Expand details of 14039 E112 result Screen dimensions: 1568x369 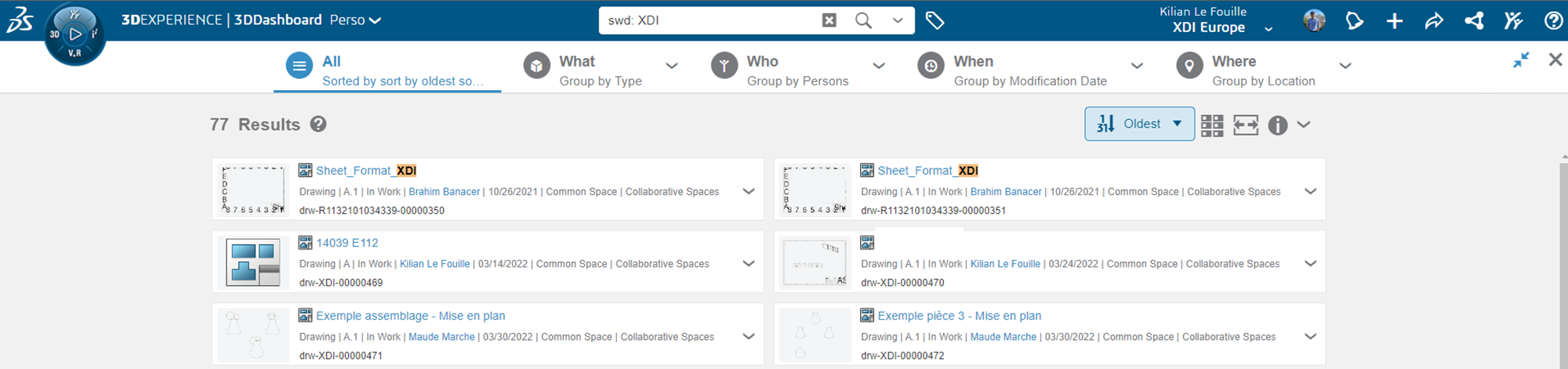click(x=749, y=263)
